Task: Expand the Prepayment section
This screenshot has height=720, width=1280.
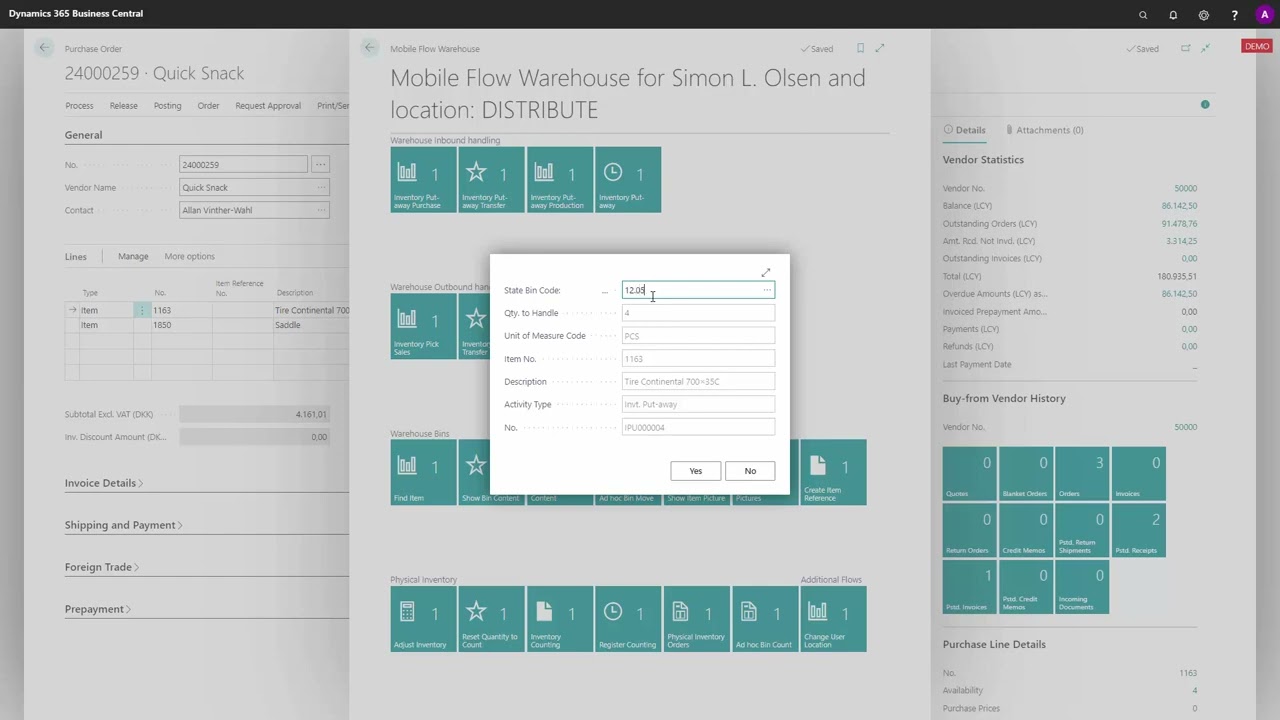Action: [x=97, y=609]
